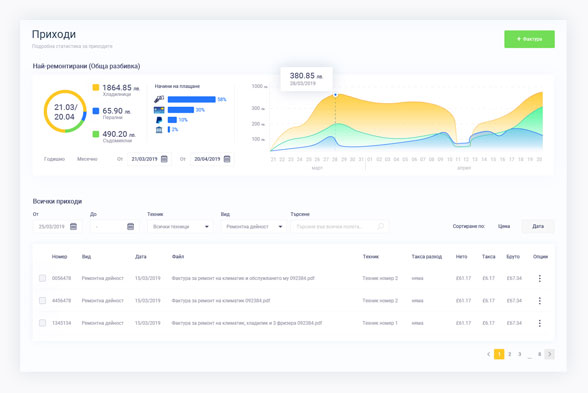Open options menu for invoice 4456478
Viewport: 588px width, 393px height.
(540, 300)
